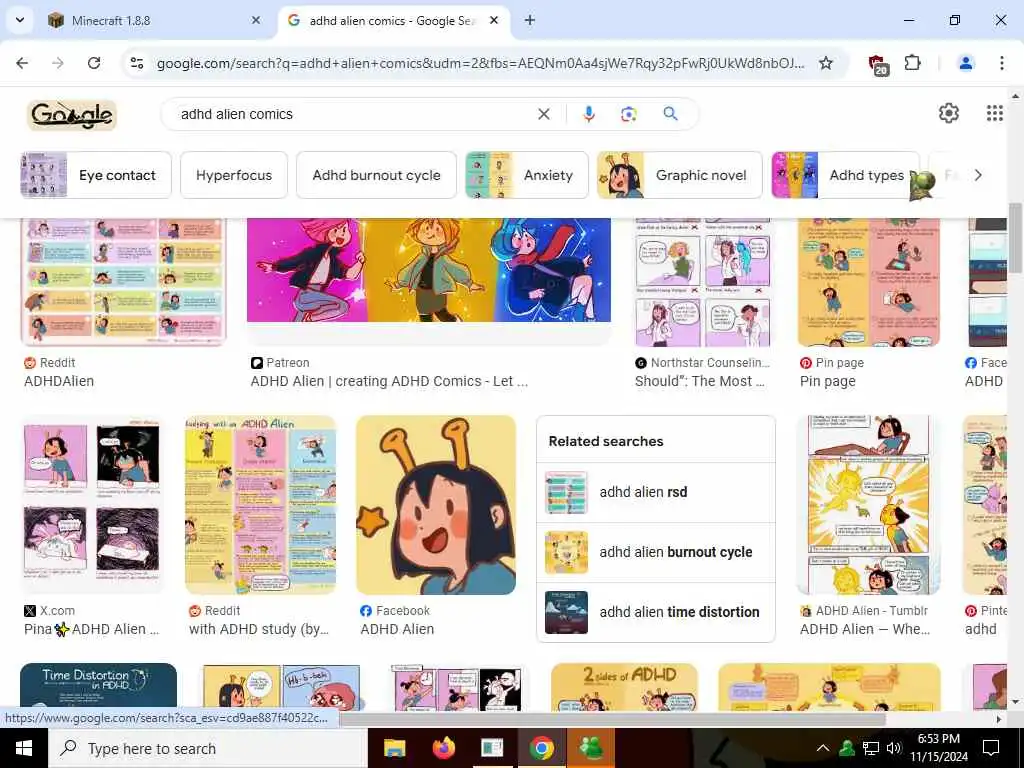Open a new browser tab with plus
This screenshot has width=1024, height=768.
click(x=530, y=20)
